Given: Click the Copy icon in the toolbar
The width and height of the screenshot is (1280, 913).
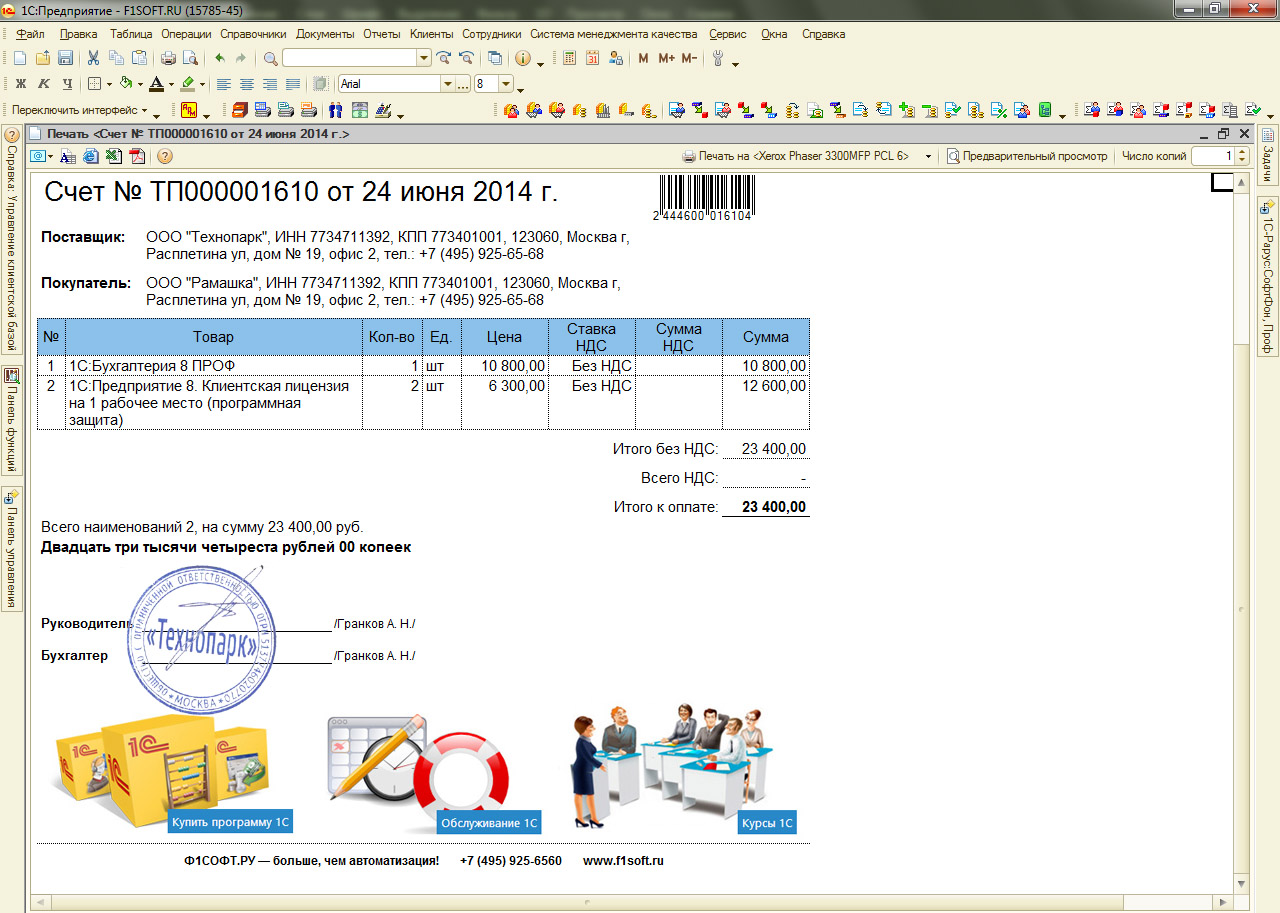Looking at the screenshot, I should coord(117,58).
